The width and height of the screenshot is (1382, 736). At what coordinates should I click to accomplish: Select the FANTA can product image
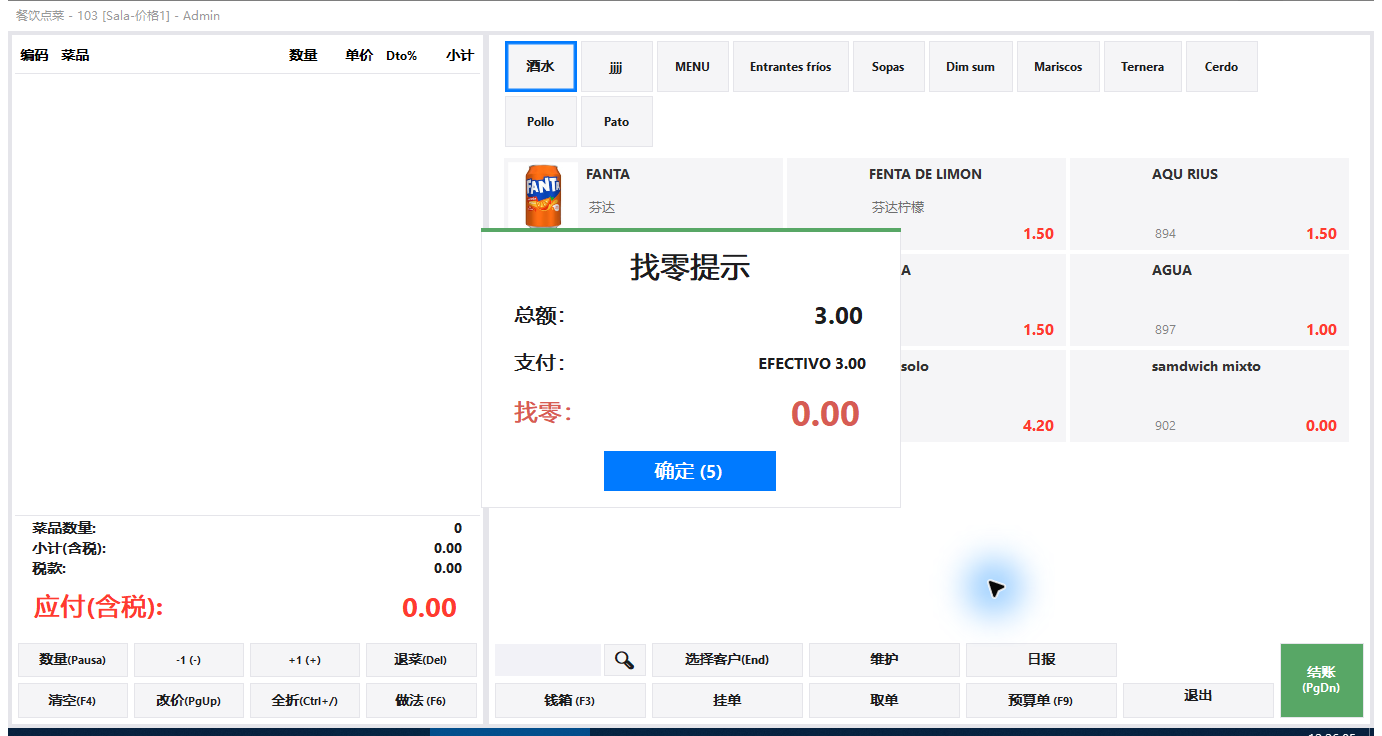tap(543, 196)
